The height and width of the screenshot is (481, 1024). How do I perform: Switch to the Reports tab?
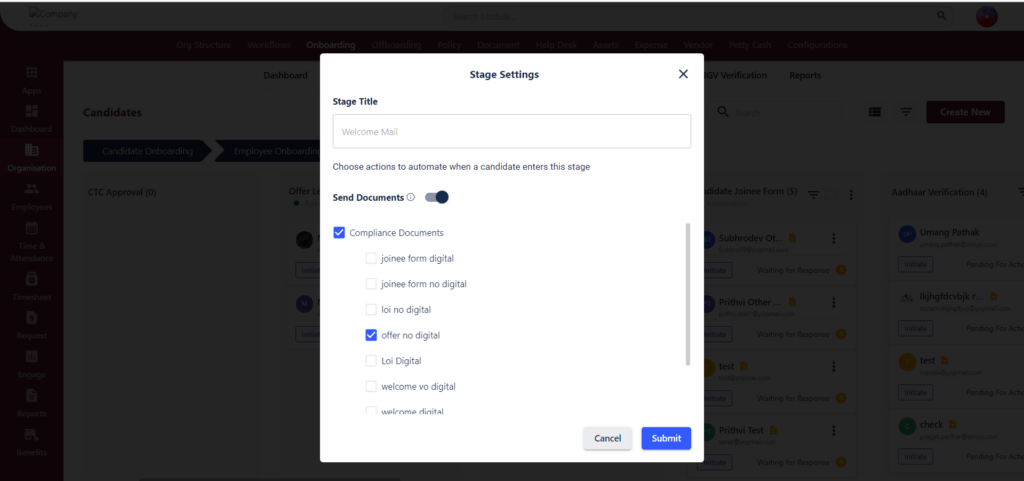point(805,76)
